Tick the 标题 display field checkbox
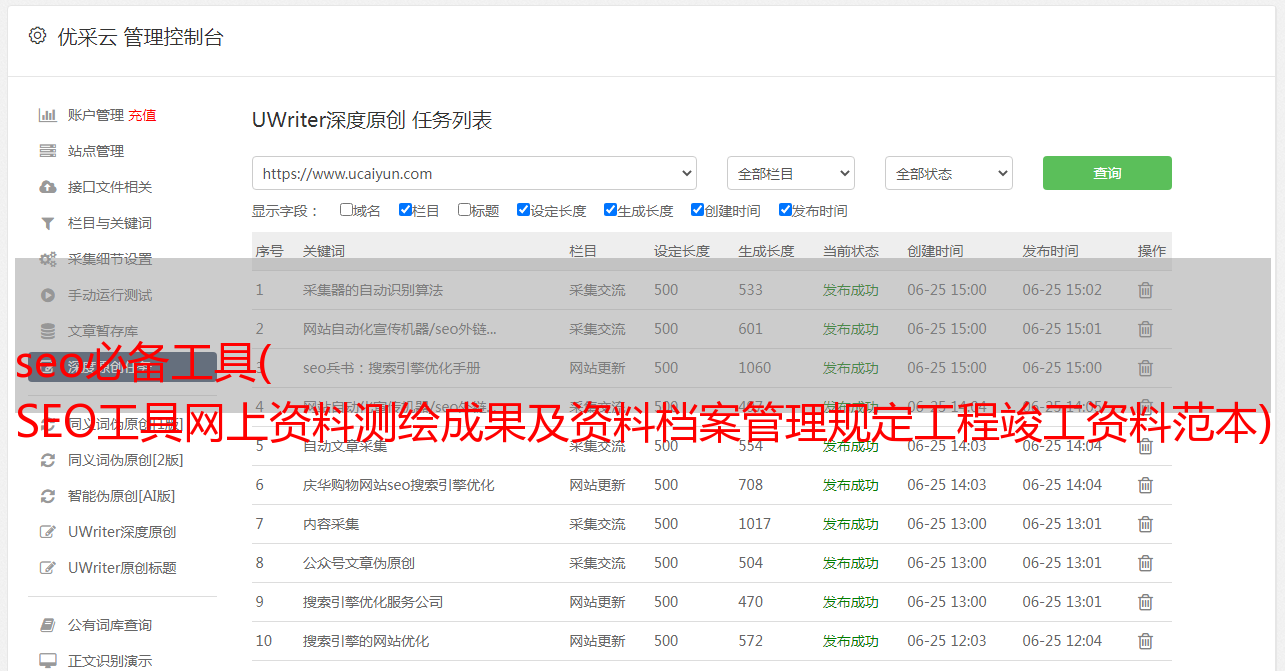The width and height of the screenshot is (1285, 671). [x=464, y=210]
